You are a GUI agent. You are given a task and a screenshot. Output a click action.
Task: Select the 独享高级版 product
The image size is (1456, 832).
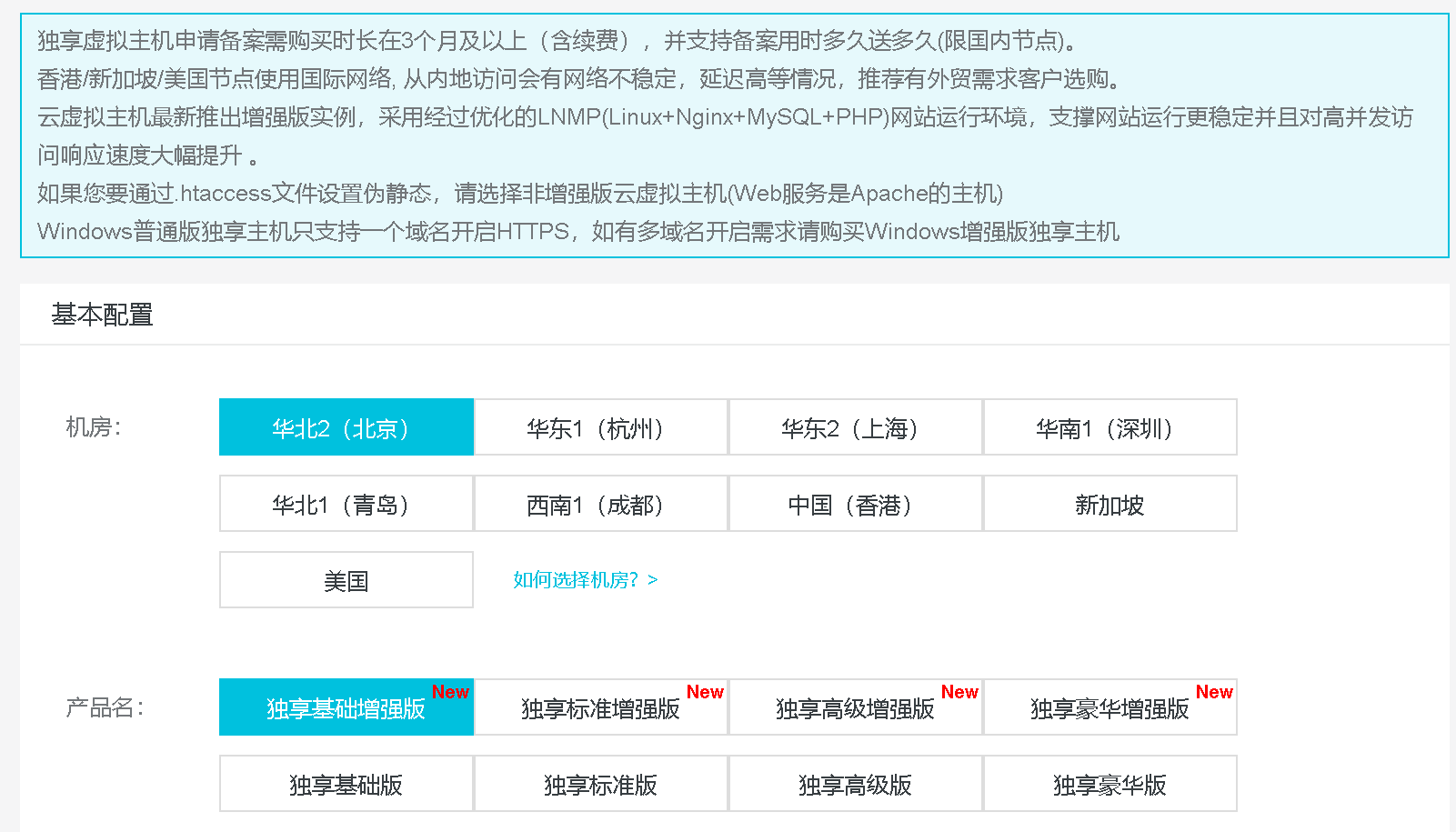pyautogui.click(x=854, y=784)
